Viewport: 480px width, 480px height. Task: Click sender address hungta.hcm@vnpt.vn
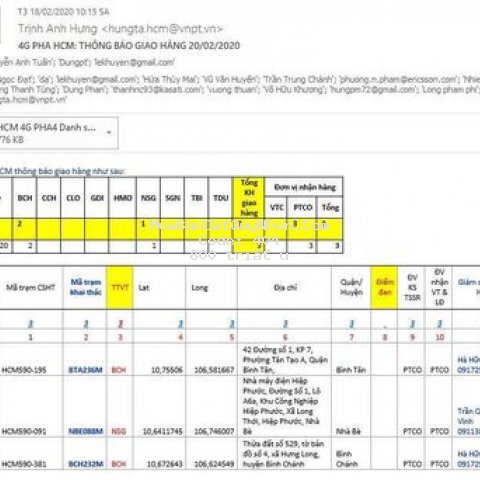click(x=162, y=29)
